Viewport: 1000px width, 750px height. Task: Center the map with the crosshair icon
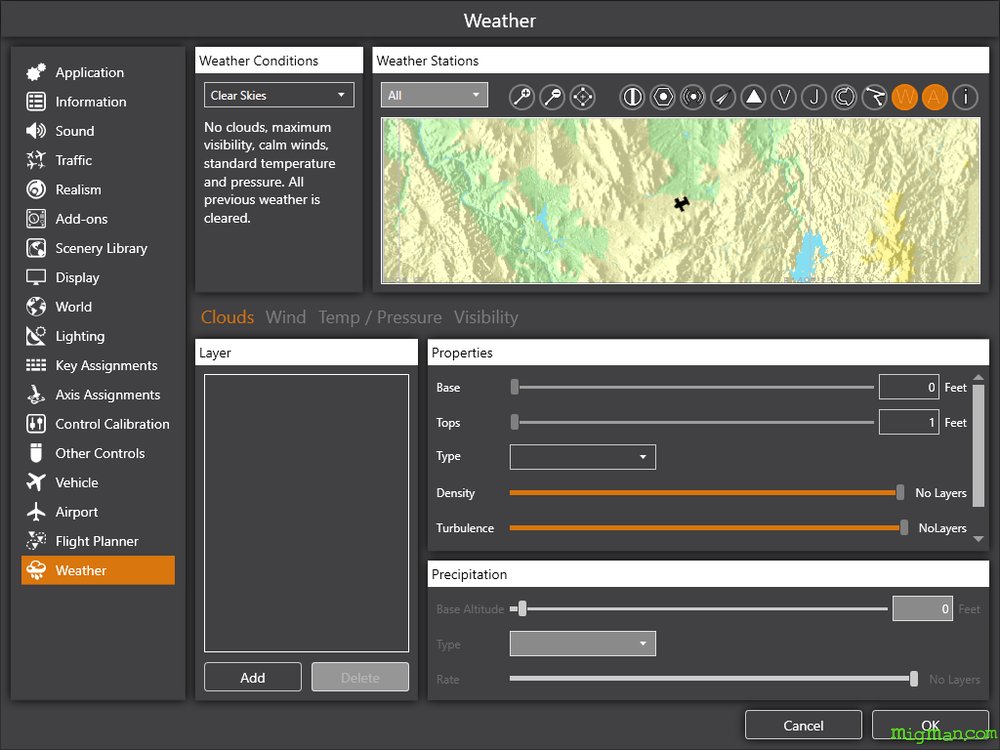[582, 97]
